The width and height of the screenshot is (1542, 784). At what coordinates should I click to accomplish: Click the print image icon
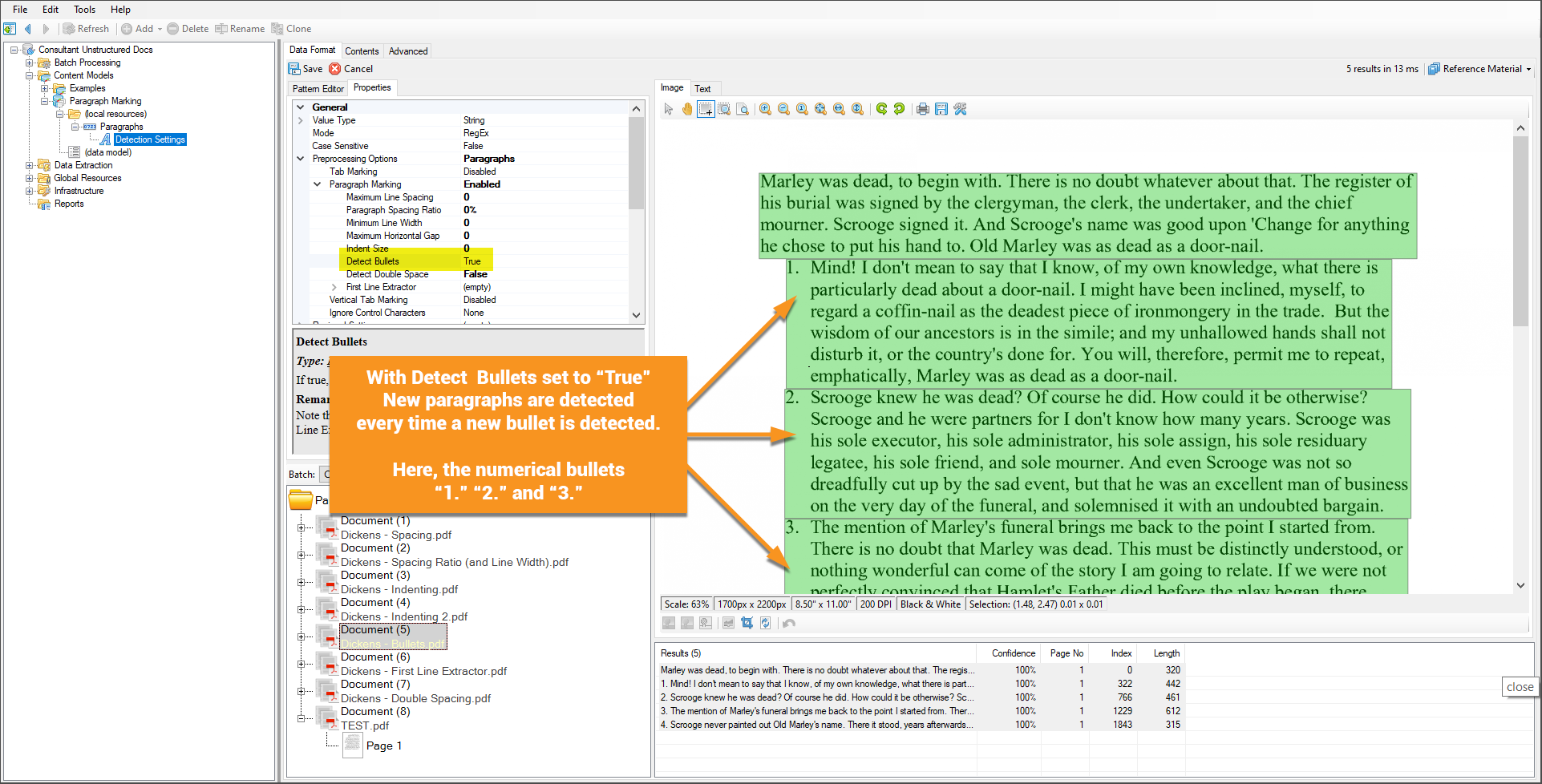coord(923,109)
